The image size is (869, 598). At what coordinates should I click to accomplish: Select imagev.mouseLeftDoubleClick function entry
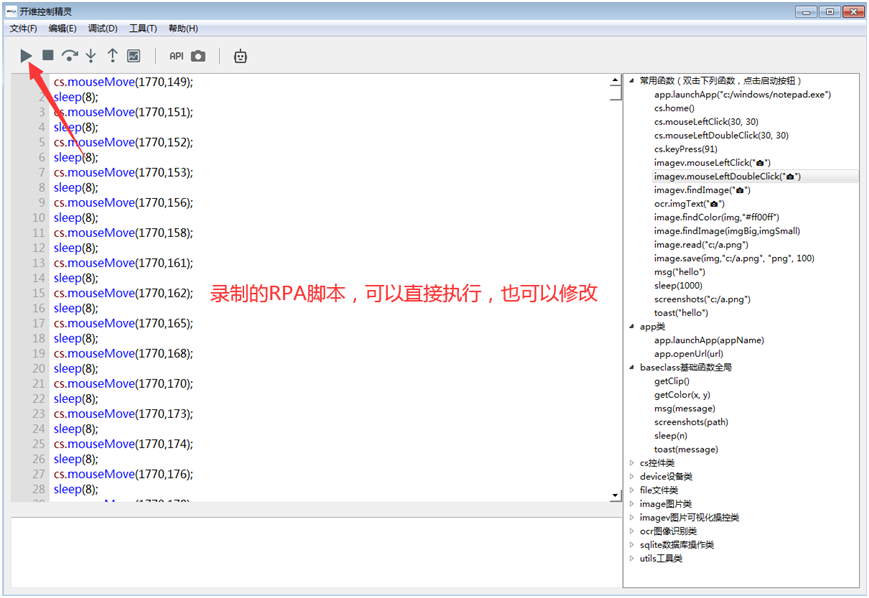[727, 176]
